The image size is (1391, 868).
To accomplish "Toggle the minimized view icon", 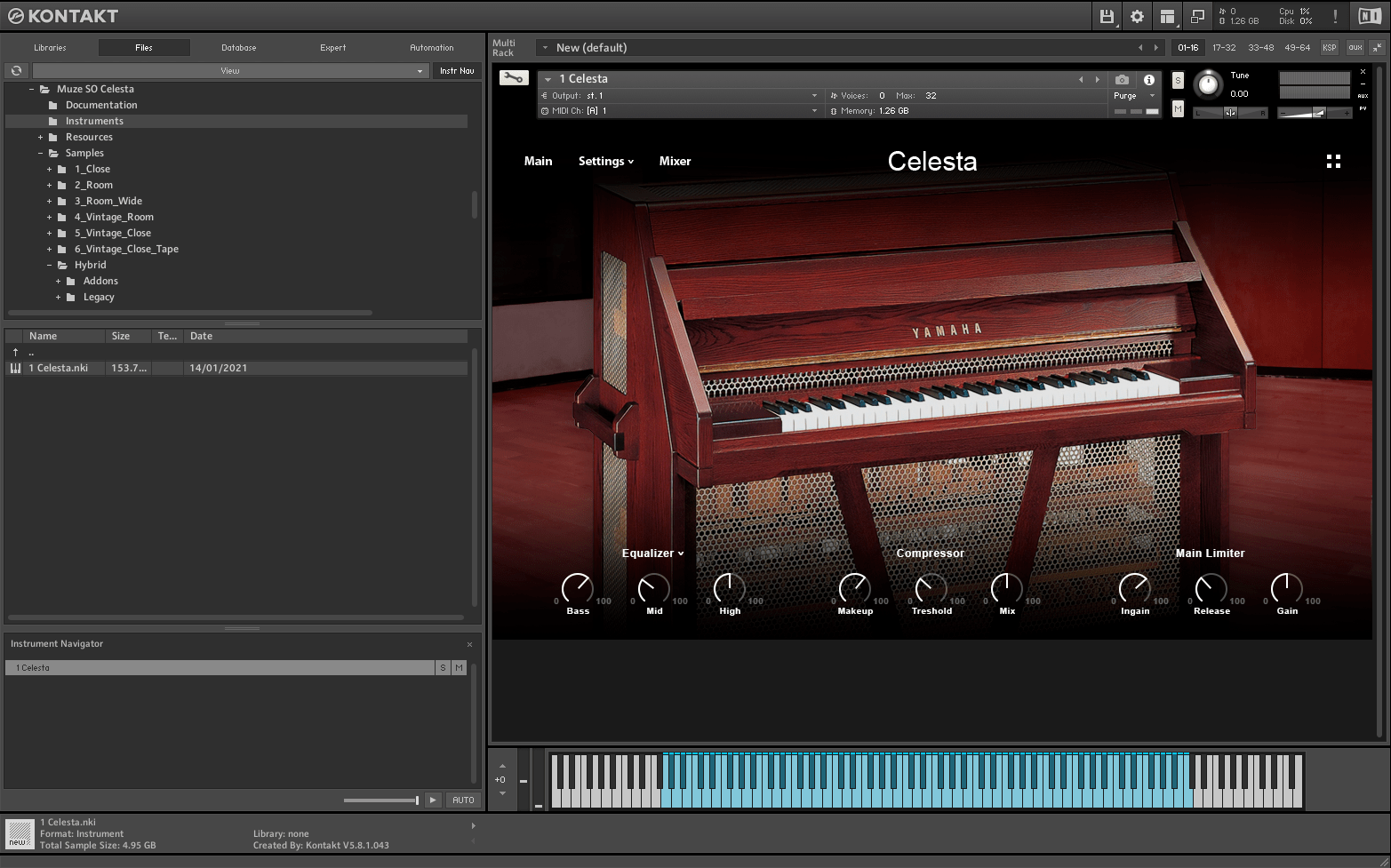I will click(x=1197, y=16).
